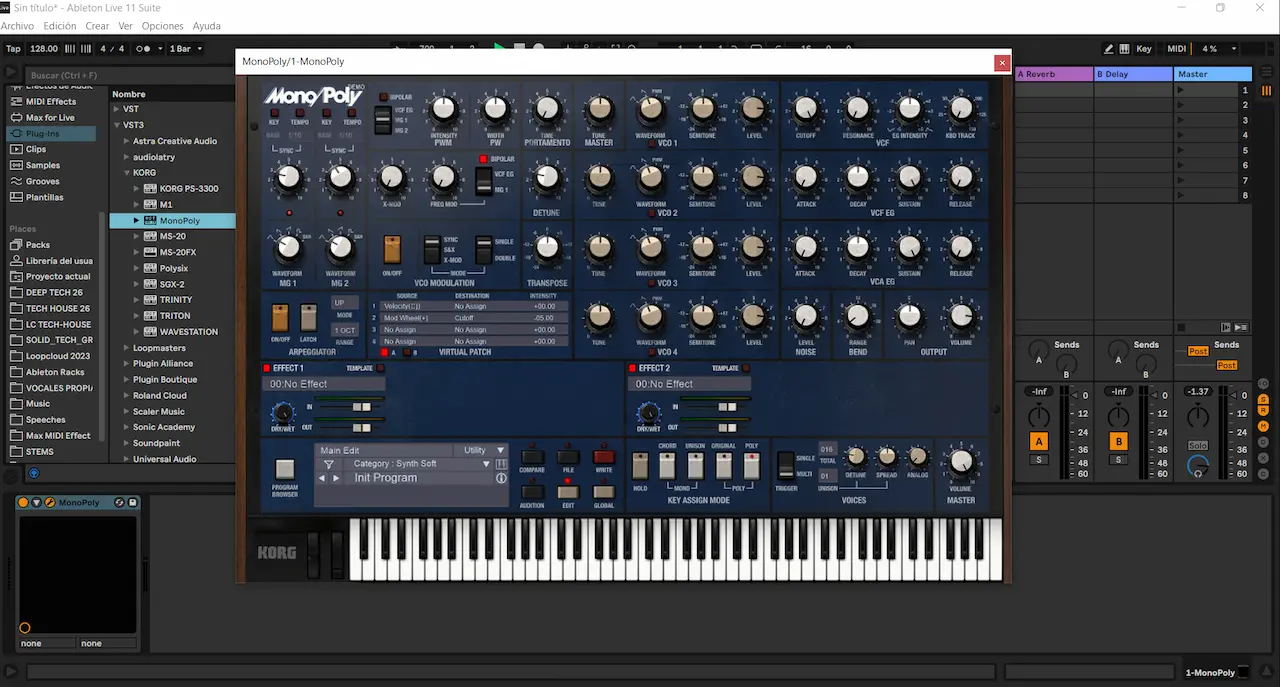Viewport: 1280px width, 687px height.
Task: Select the POLY key assign switch
Action: click(751, 465)
